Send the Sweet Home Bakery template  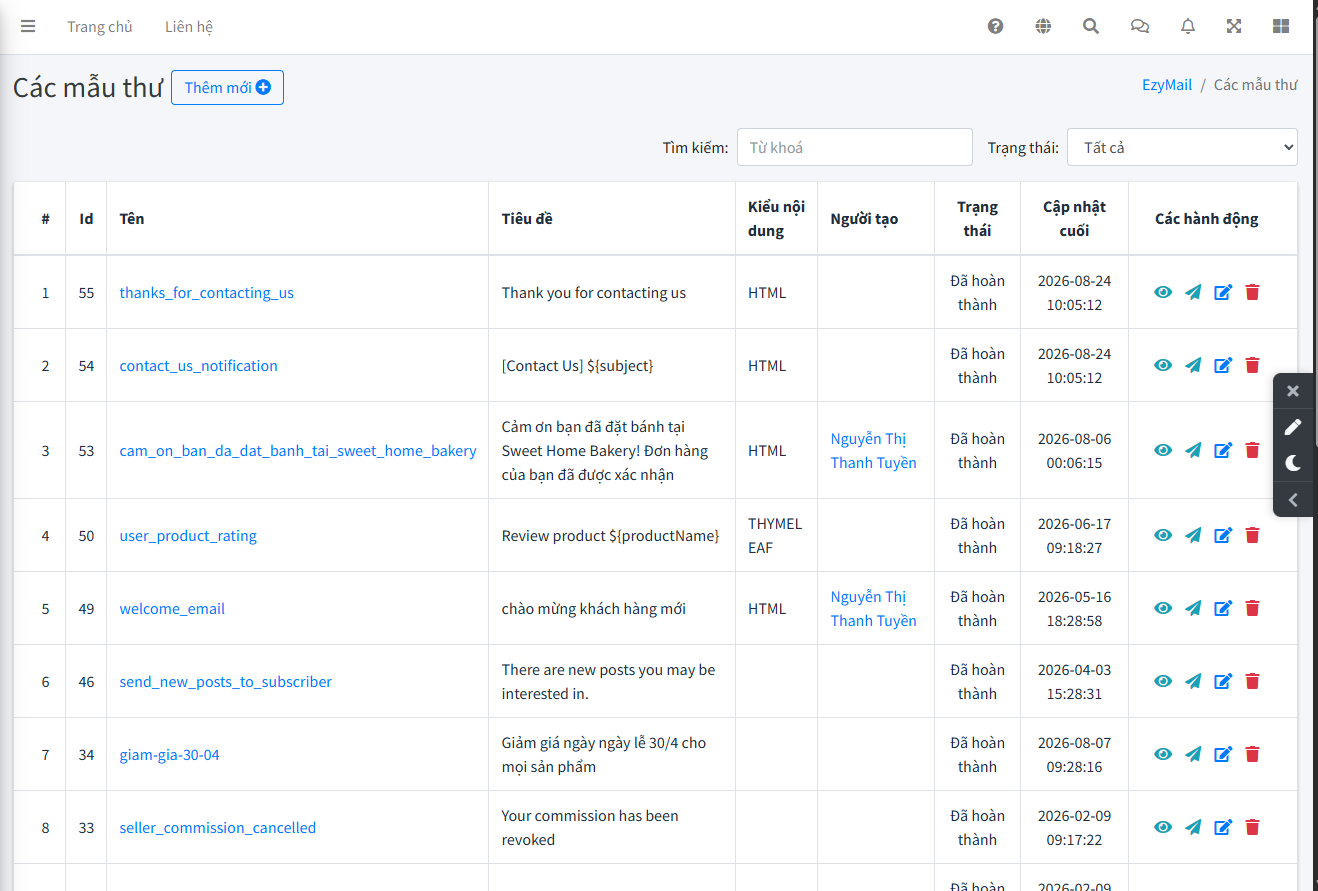1193,450
